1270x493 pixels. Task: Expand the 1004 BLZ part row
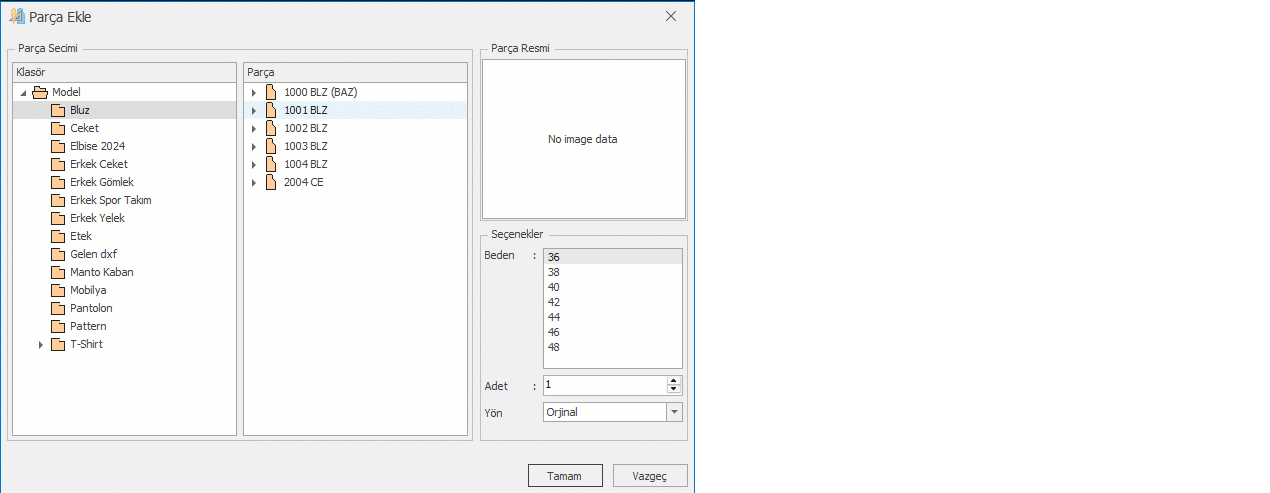click(254, 164)
